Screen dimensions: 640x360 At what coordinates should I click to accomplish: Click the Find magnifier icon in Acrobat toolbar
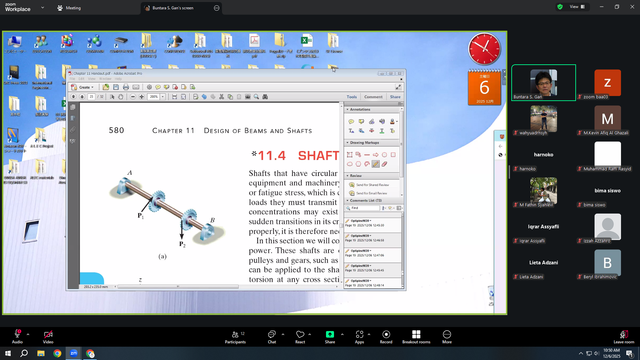[x=256, y=97]
